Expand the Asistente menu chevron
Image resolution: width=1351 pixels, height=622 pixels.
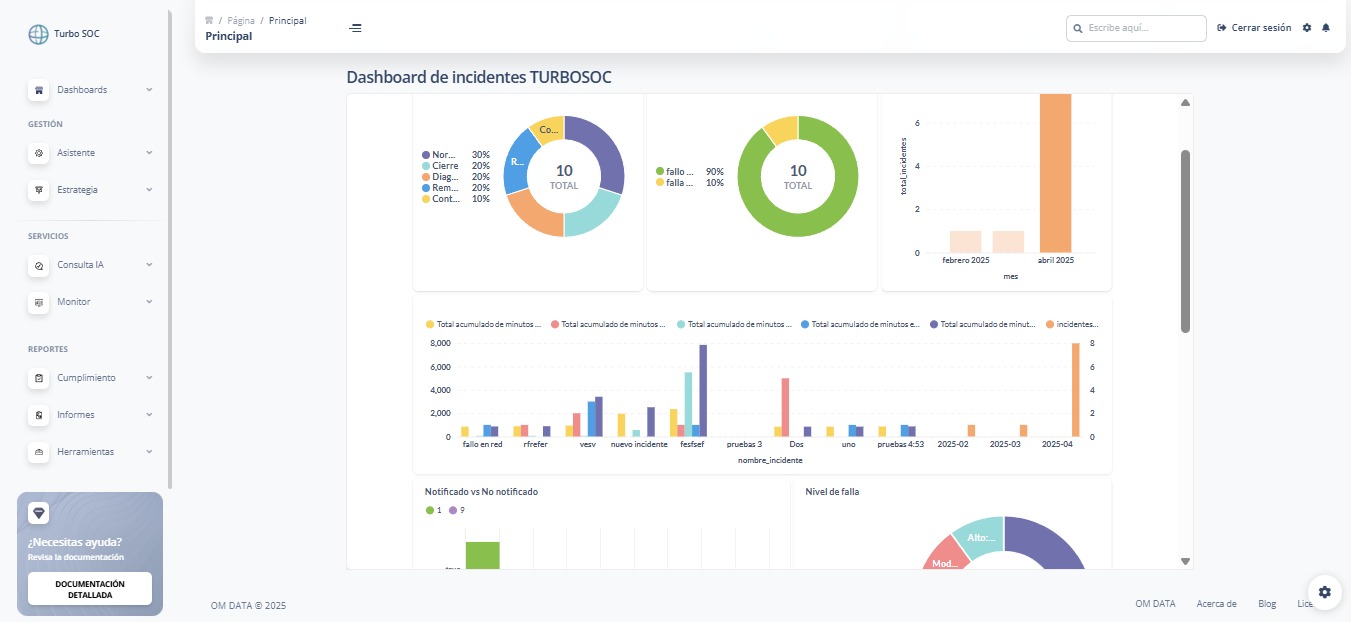coord(149,153)
